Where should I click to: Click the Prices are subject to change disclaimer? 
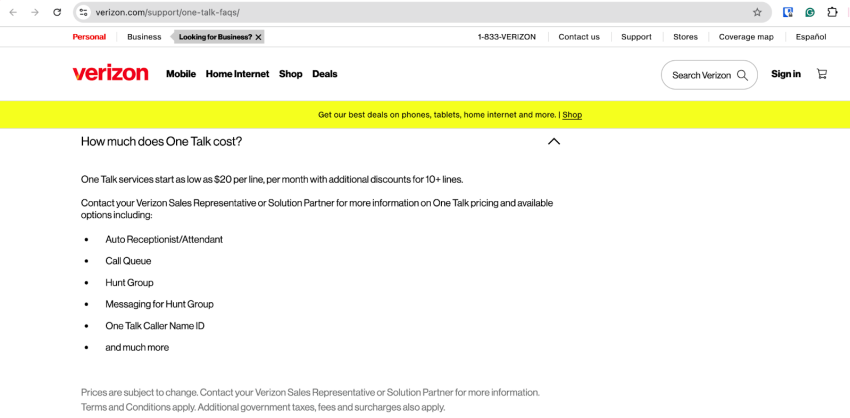pyautogui.click(x=310, y=392)
